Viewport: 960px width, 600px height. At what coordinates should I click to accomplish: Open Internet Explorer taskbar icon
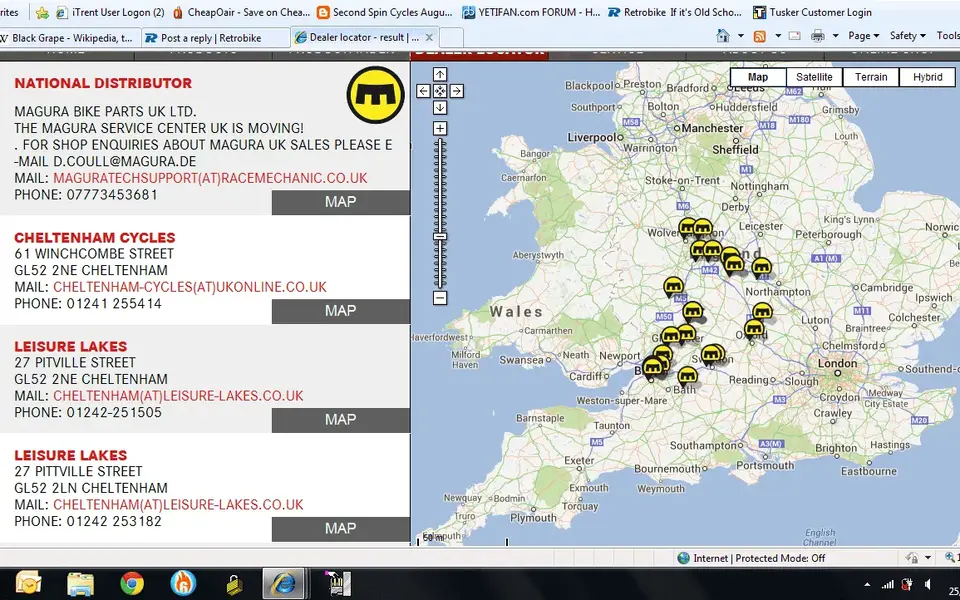pos(283,583)
